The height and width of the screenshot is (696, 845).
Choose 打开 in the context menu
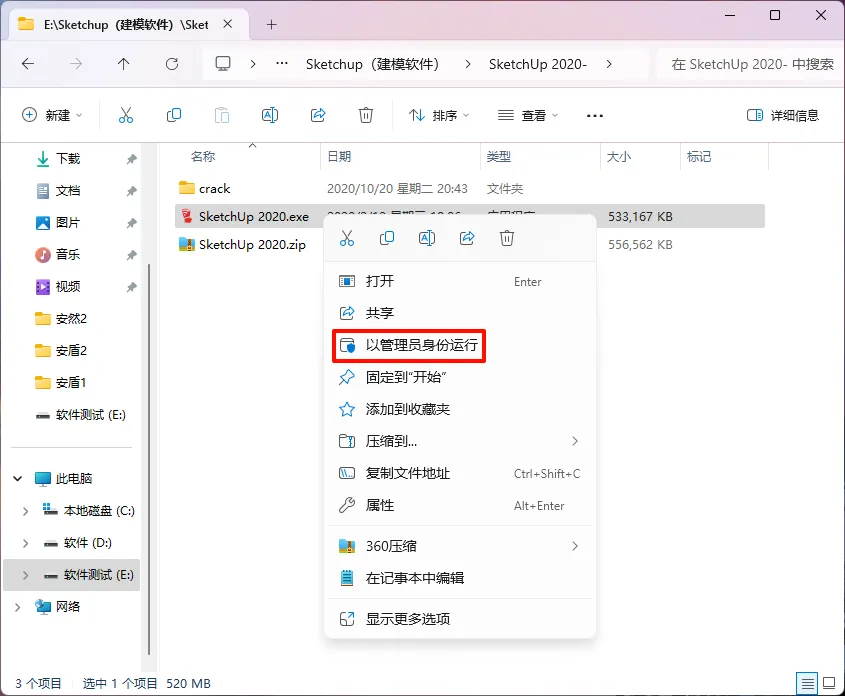tap(460, 281)
